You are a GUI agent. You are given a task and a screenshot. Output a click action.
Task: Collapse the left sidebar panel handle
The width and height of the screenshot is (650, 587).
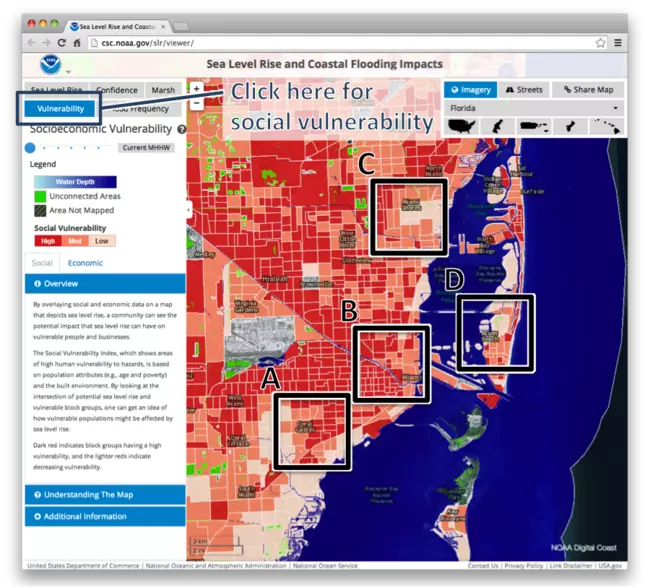point(189,210)
